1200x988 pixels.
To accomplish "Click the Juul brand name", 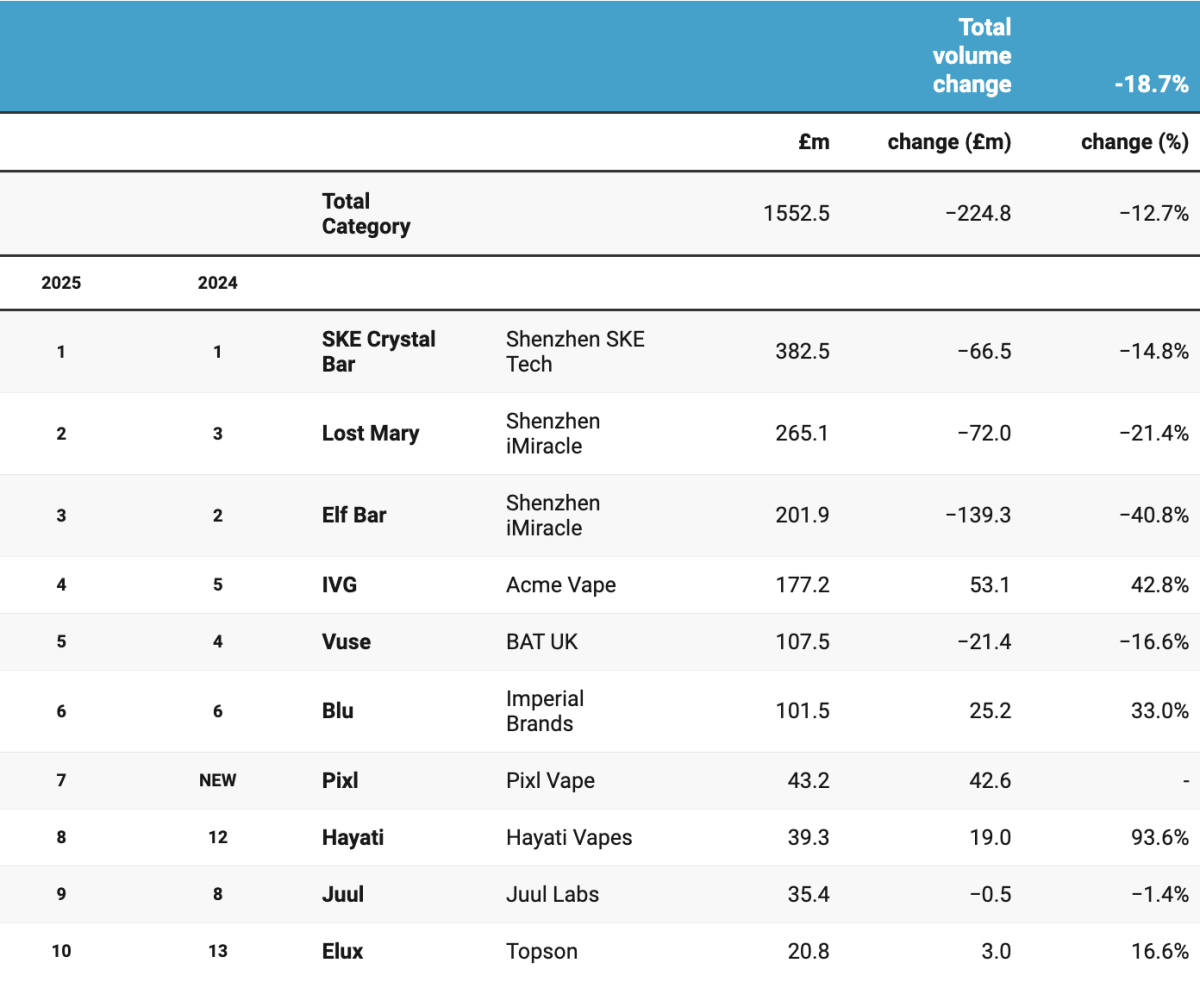I will coord(343,894).
